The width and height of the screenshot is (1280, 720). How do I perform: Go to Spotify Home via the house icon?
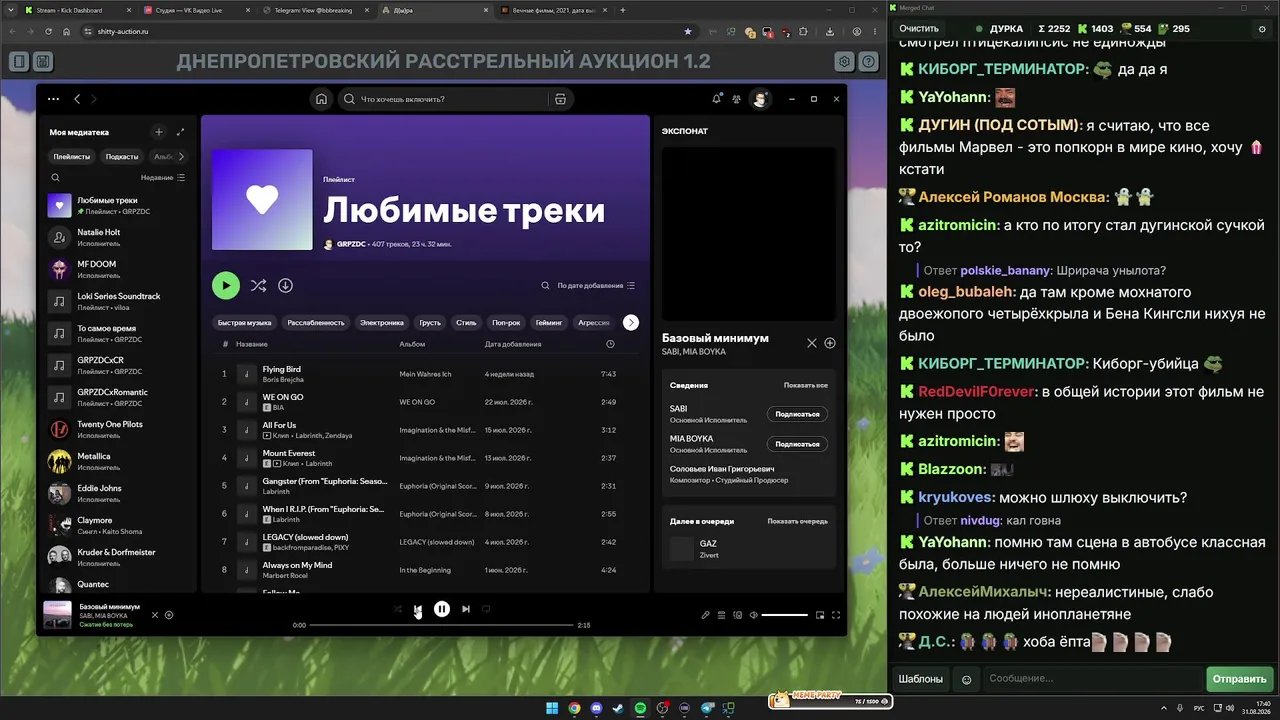pos(321,99)
